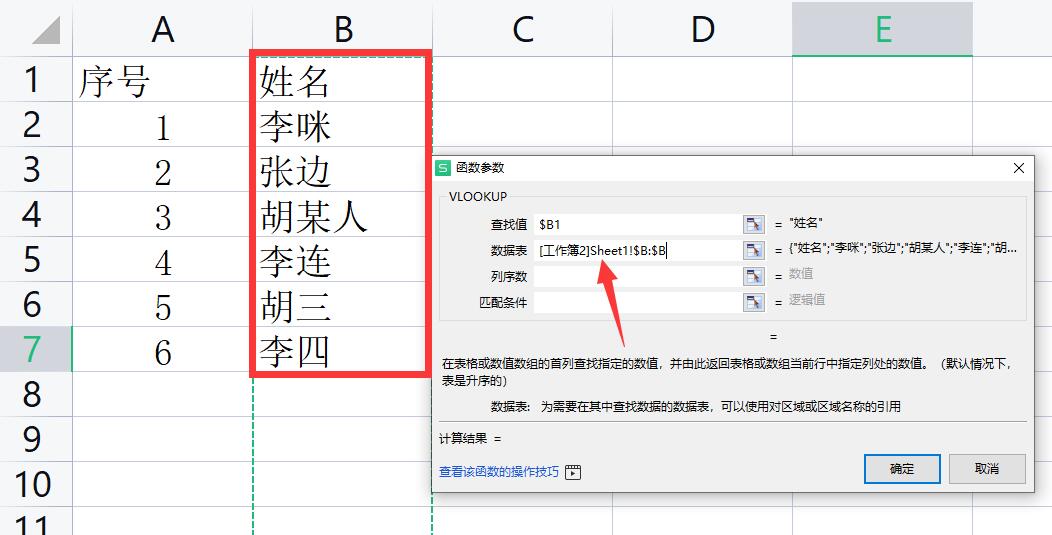The height and width of the screenshot is (535, 1052).
Task: Click range selector icon for 查找值 field
Action: tap(753, 224)
